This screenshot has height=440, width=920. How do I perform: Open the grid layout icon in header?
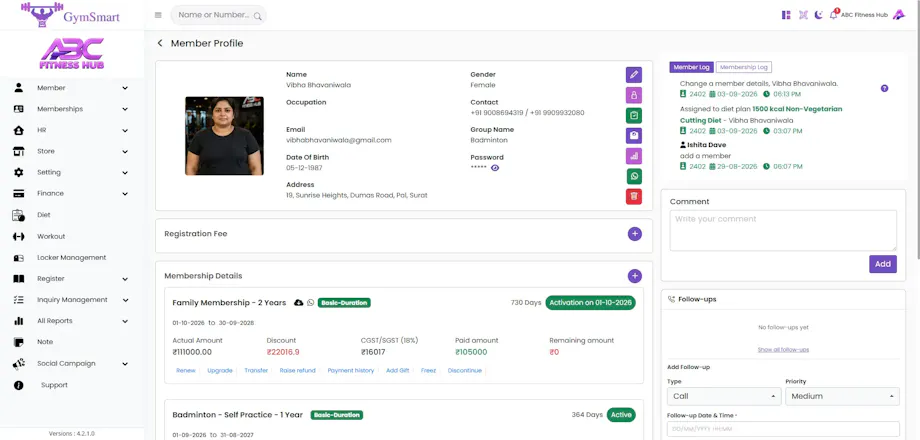[x=786, y=15]
